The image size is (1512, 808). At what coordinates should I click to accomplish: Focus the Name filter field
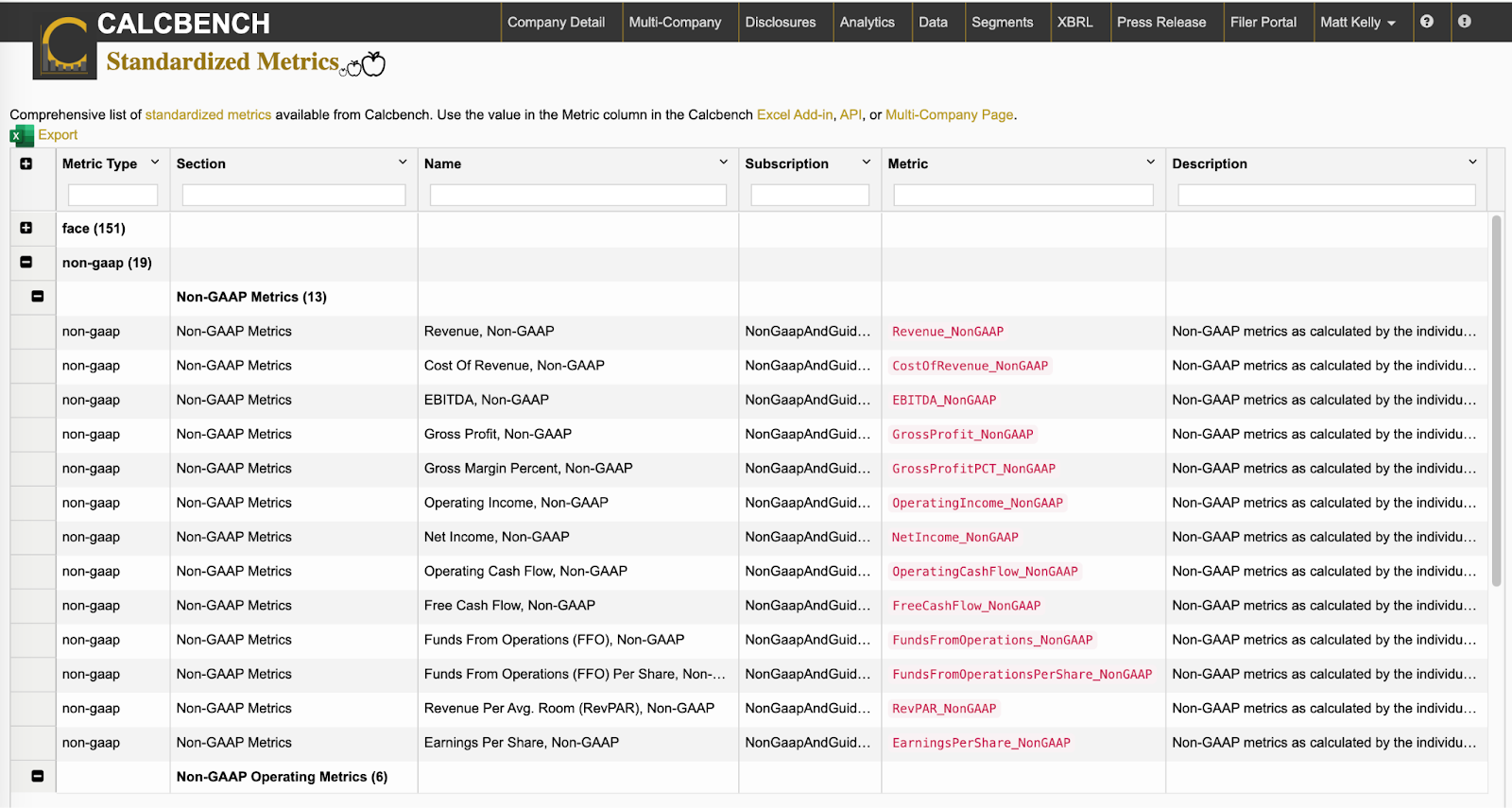click(x=577, y=195)
